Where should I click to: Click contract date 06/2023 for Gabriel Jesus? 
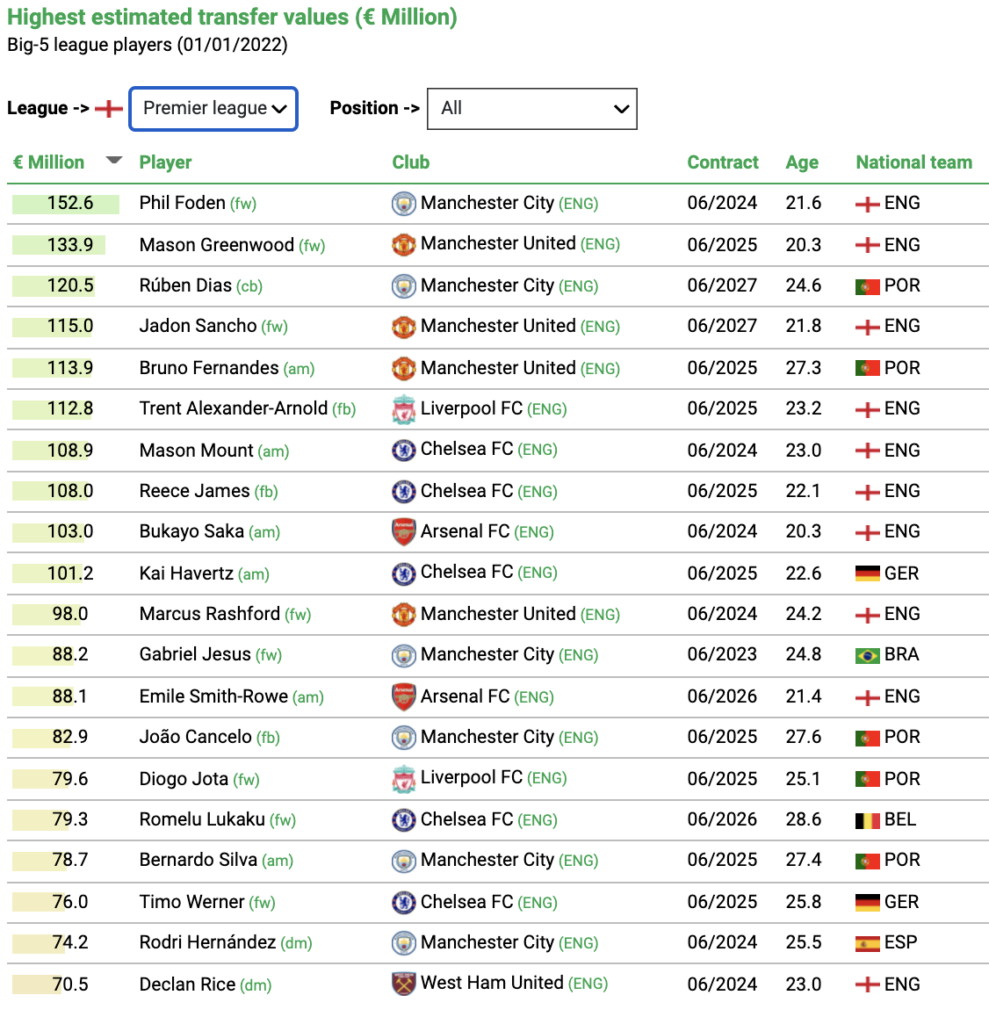coord(722,654)
